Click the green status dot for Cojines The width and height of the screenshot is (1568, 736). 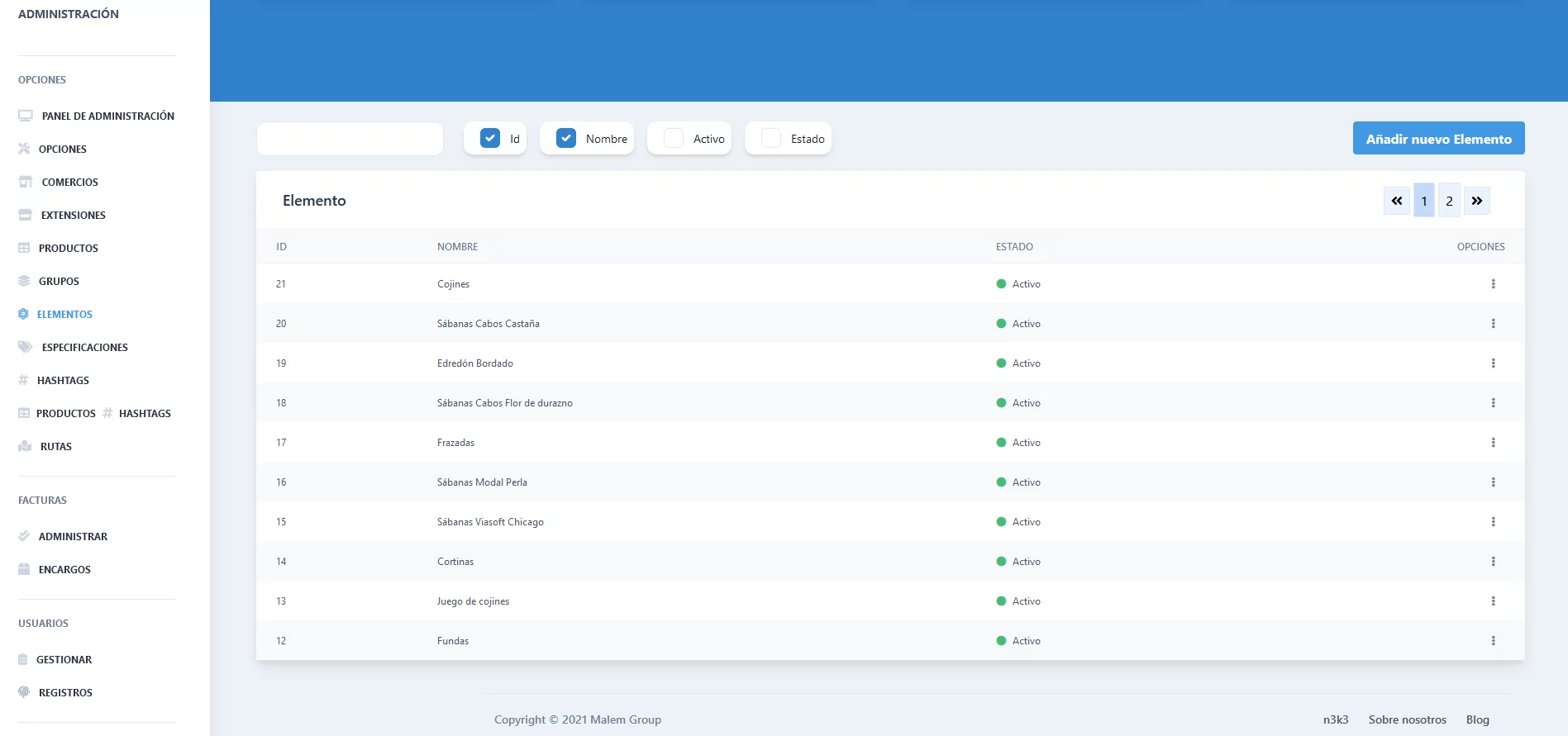(1001, 284)
